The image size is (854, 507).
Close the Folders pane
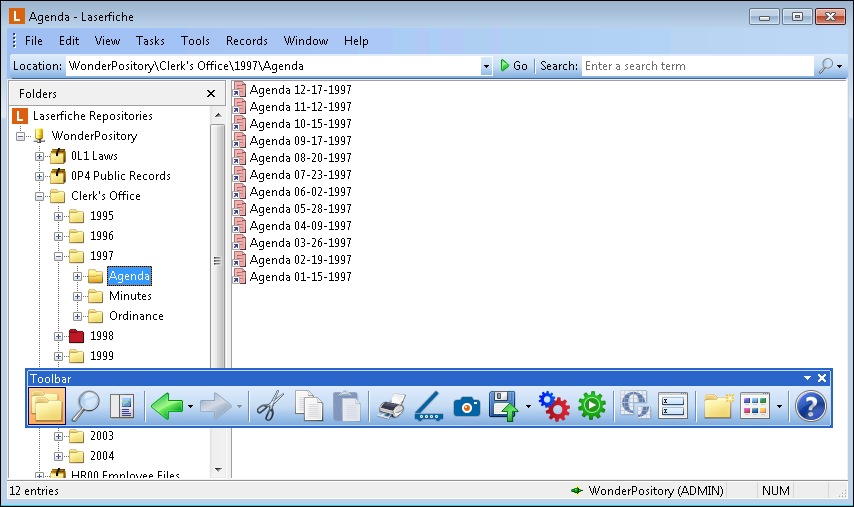[211, 94]
